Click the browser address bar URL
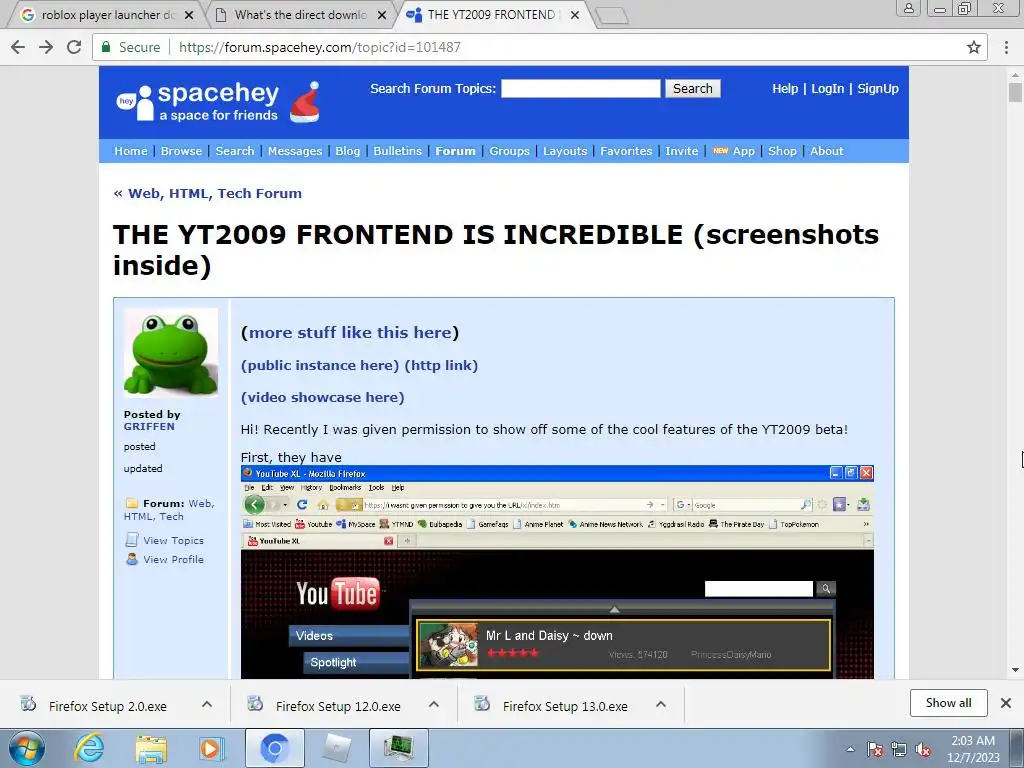 pos(319,47)
